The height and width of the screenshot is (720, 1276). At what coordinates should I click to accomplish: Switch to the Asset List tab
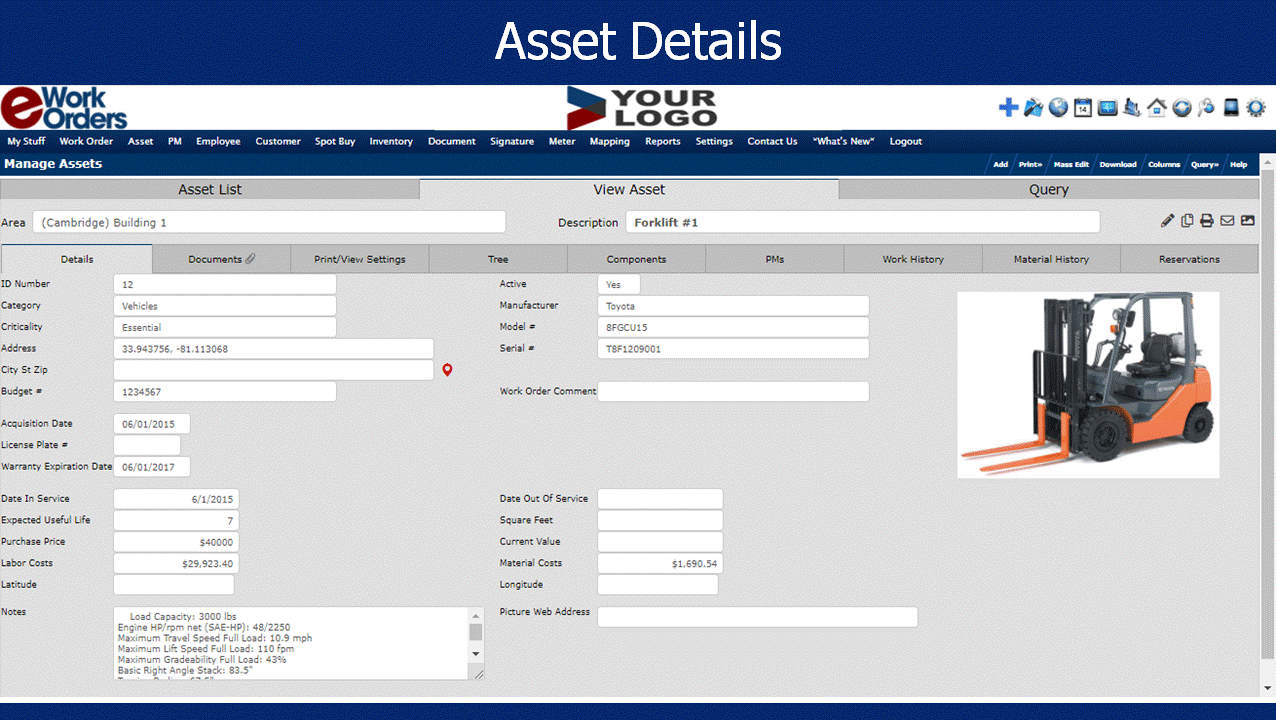point(210,189)
